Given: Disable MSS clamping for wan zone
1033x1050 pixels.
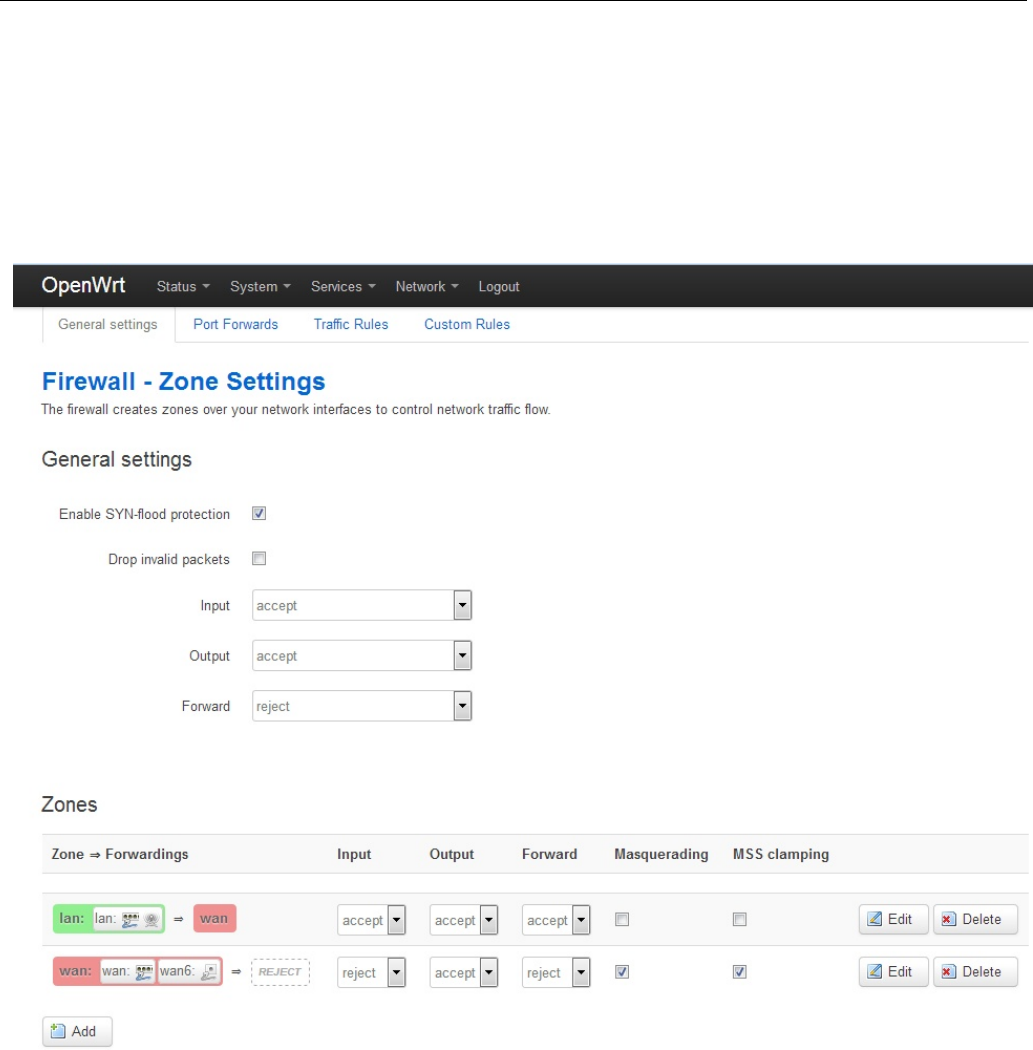Looking at the screenshot, I should point(740,971).
